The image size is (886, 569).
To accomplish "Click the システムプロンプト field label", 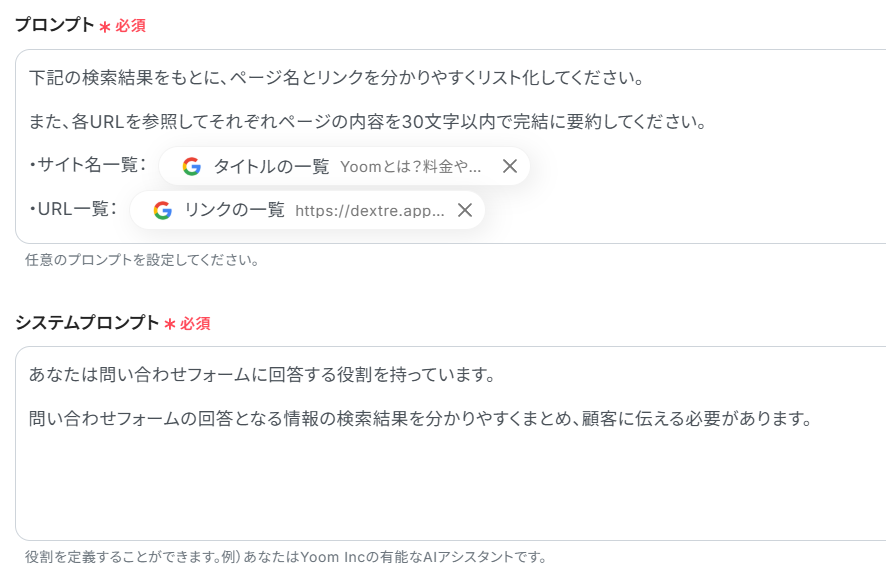I will click(x=86, y=323).
